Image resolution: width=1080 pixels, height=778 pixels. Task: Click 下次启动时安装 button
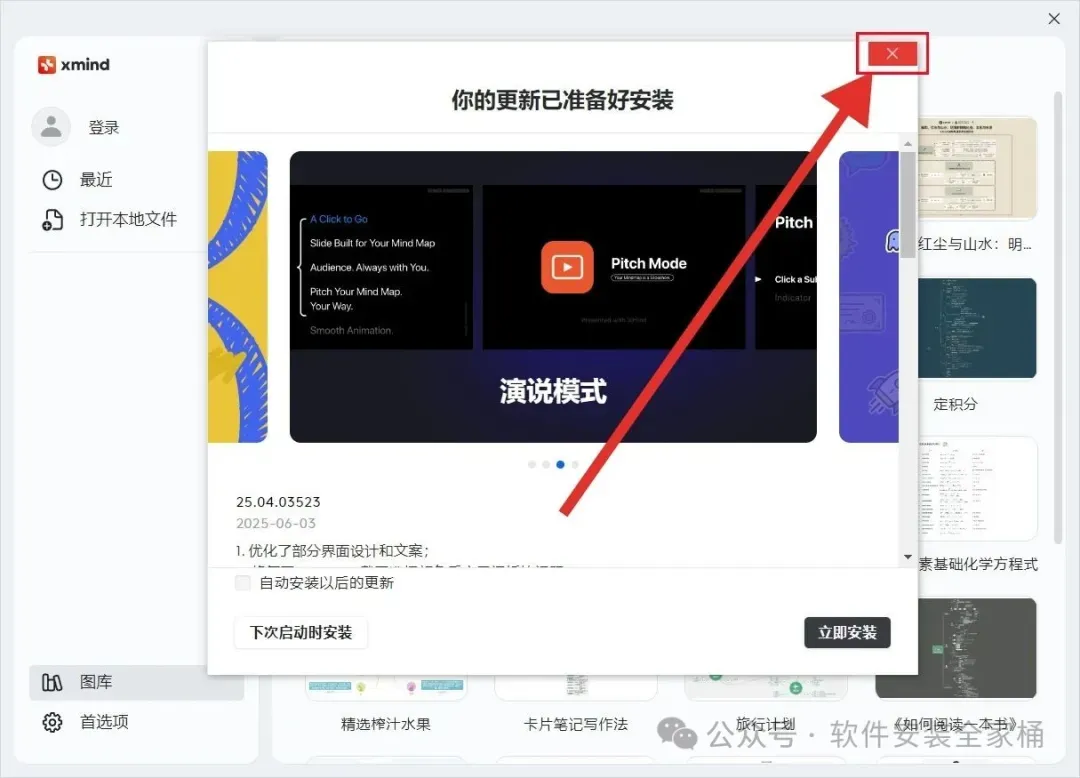pos(301,633)
